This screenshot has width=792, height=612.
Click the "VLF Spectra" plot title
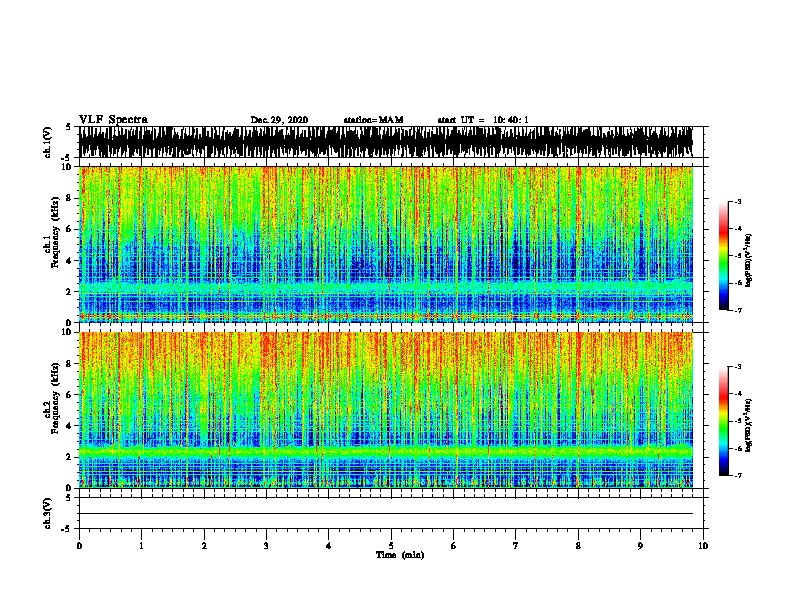click(x=113, y=120)
